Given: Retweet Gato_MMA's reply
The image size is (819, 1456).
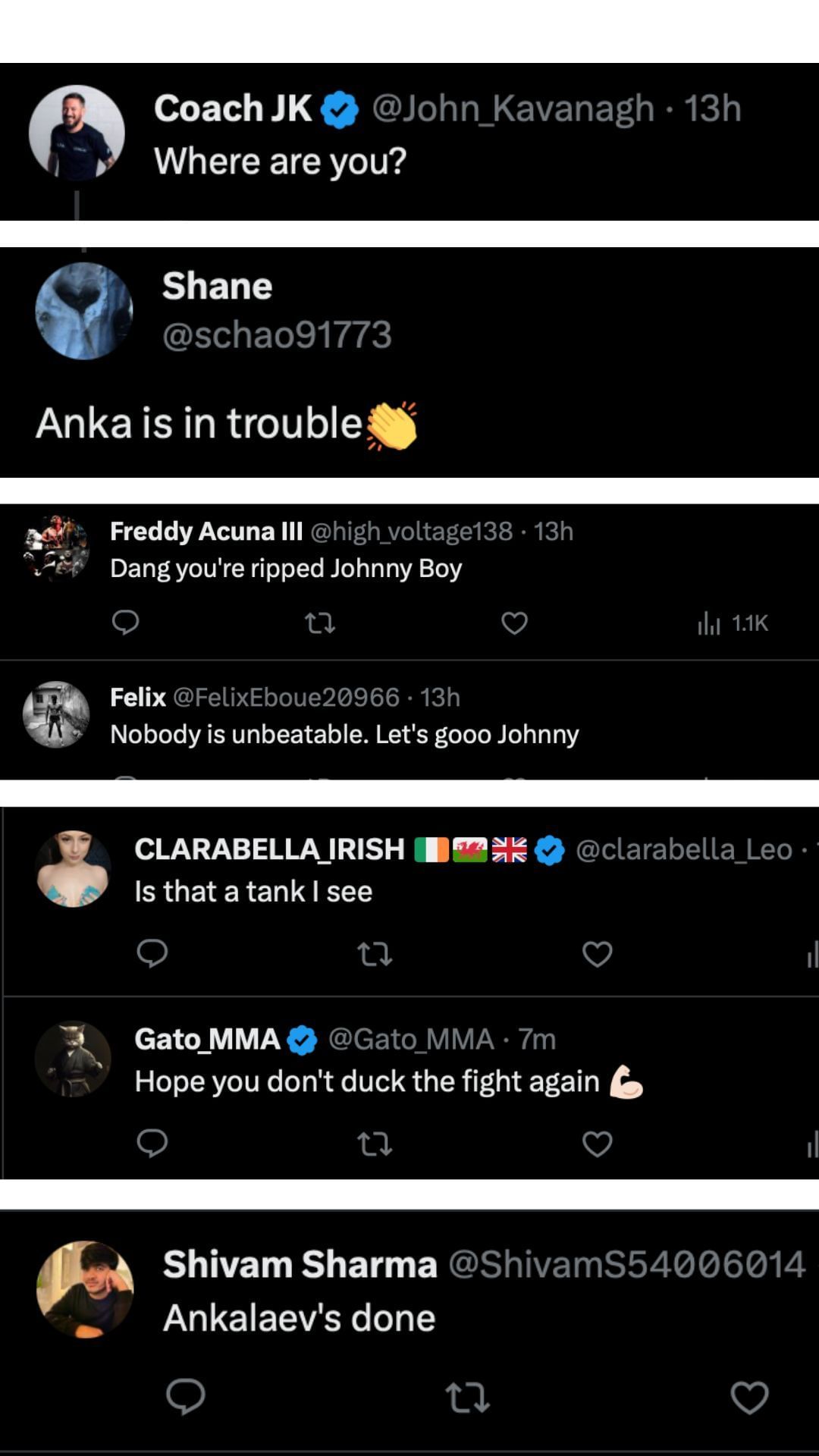Looking at the screenshot, I should coord(377,1145).
